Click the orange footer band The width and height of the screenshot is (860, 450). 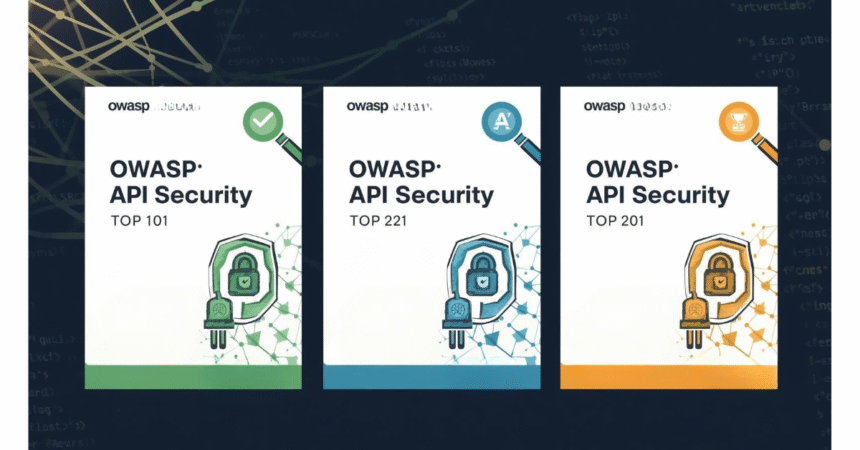669,377
